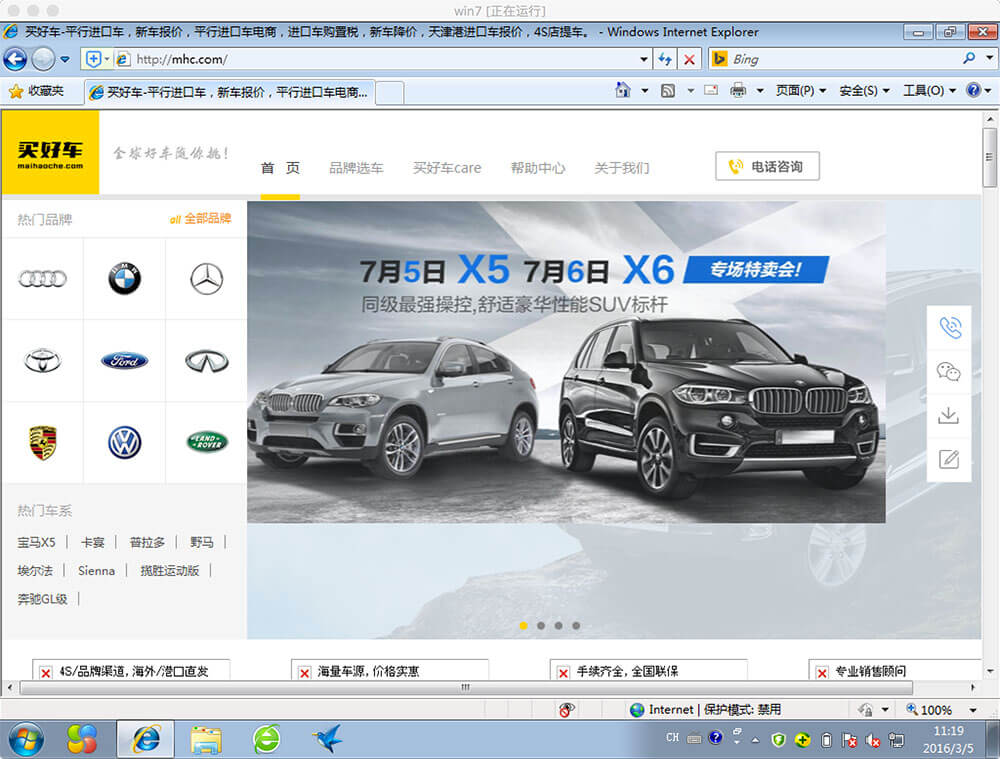Screen dimensions: 1000x759
Task: Click the RSS feeds icon
Action: pyautogui.click(x=668, y=91)
